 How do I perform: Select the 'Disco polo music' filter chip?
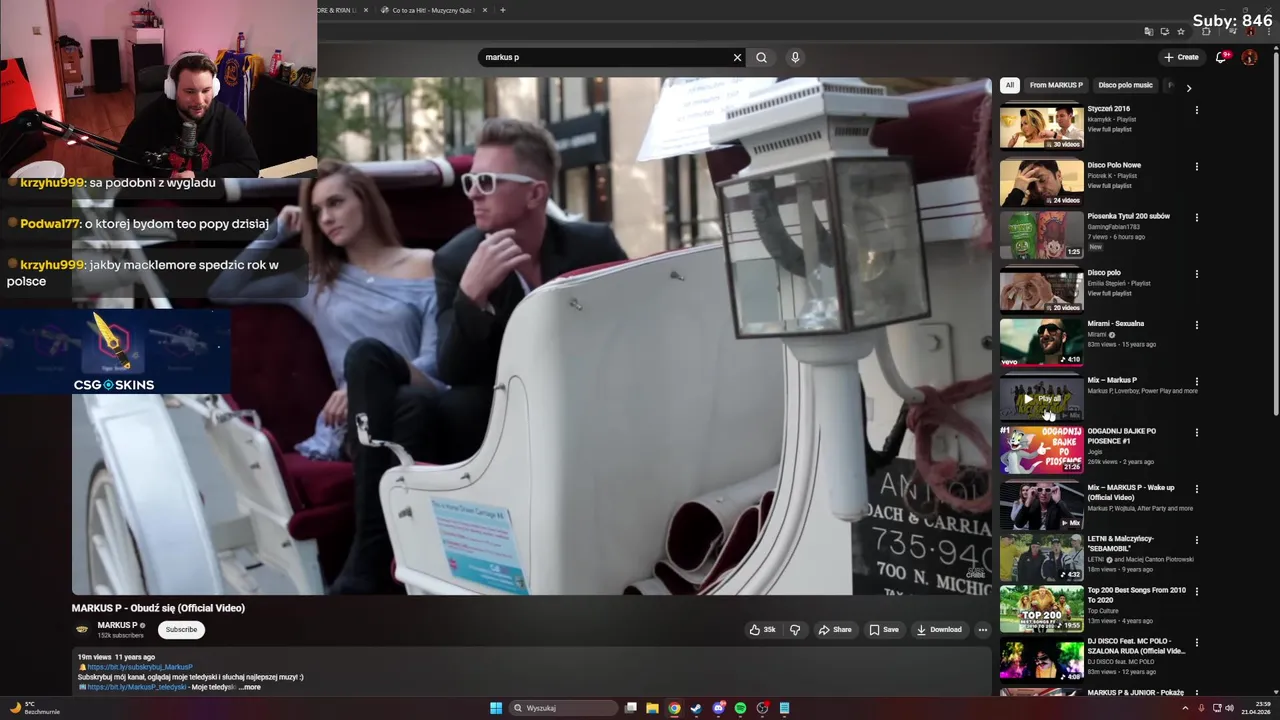click(x=1125, y=85)
